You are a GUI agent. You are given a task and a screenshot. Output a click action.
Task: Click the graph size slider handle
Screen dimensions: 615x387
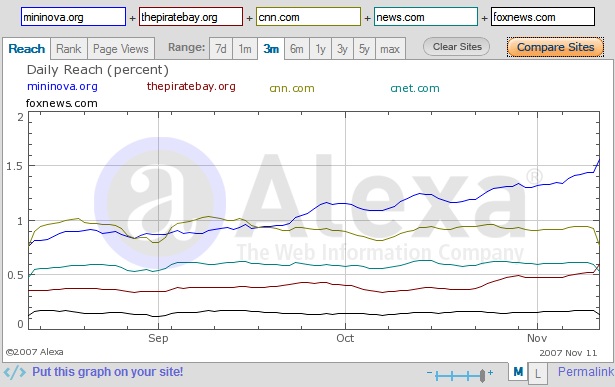tap(482, 376)
